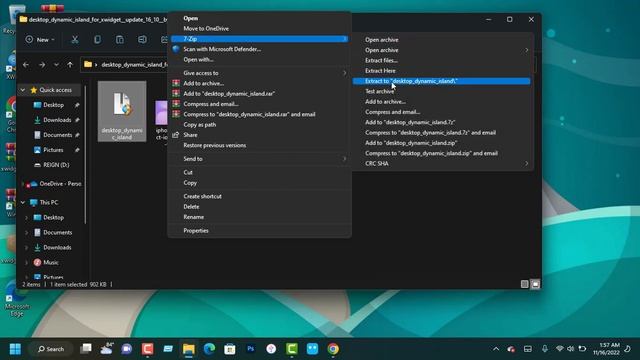Click the OneDrive icon in system tray
This screenshot has height=360, width=640.
pos(511,349)
